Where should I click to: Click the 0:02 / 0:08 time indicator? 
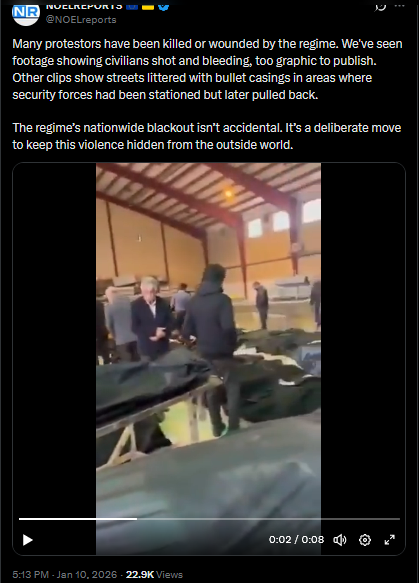[296, 539]
